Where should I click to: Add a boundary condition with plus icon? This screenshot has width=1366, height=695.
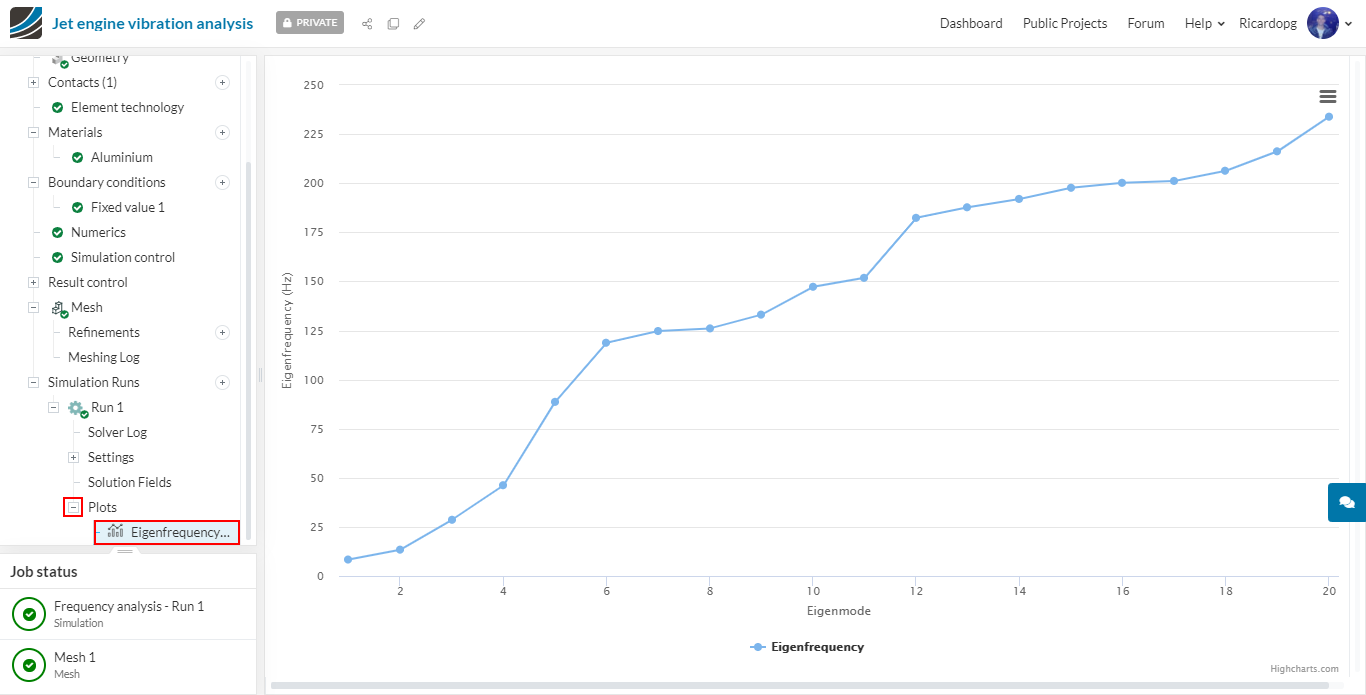[x=222, y=182]
